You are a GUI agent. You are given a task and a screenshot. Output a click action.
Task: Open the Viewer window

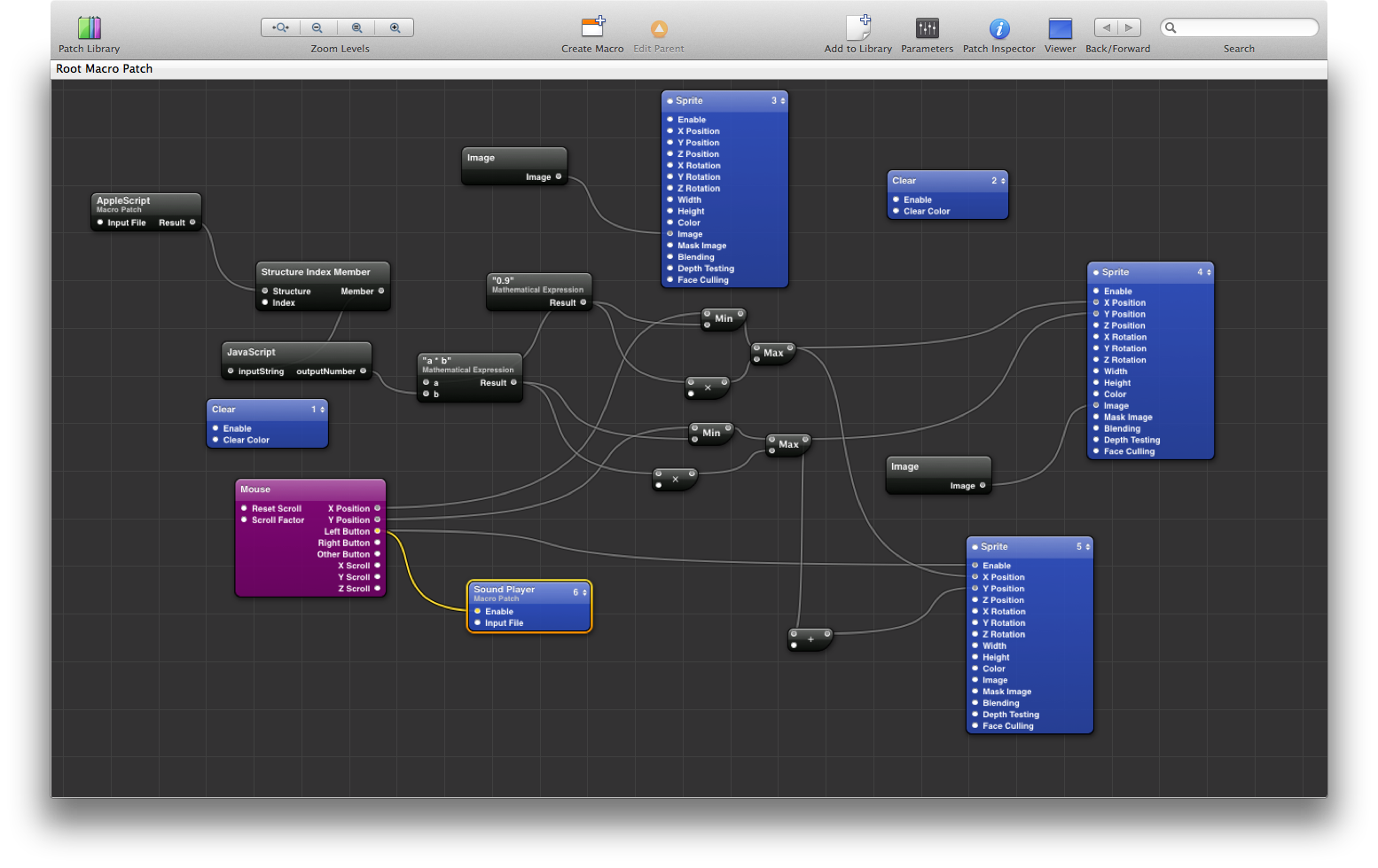(x=1060, y=28)
